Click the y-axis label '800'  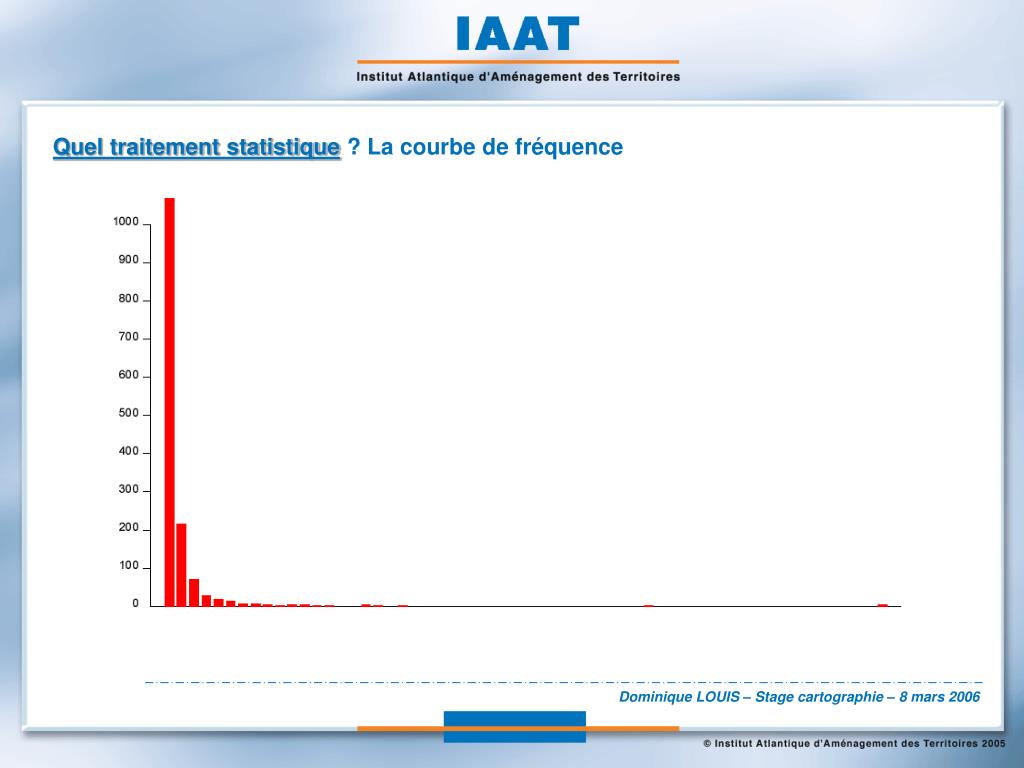click(129, 298)
